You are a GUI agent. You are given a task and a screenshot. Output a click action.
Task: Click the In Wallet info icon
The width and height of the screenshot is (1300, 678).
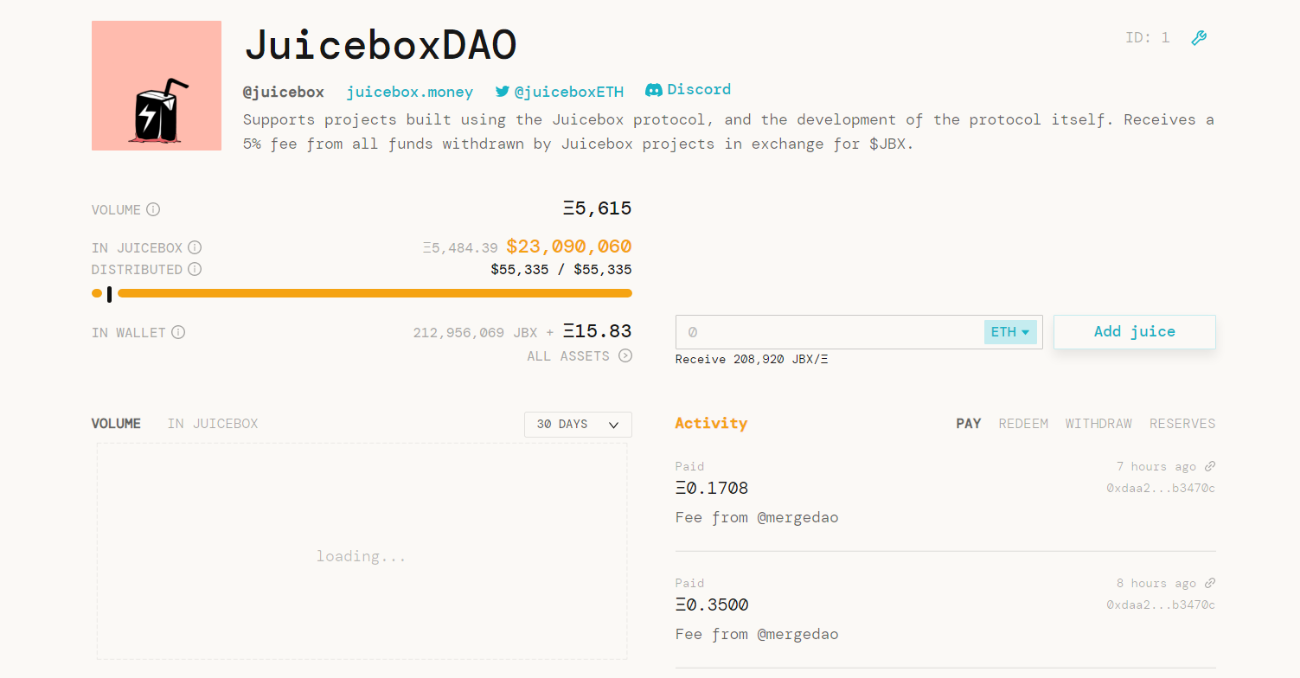tap(178, 333)
